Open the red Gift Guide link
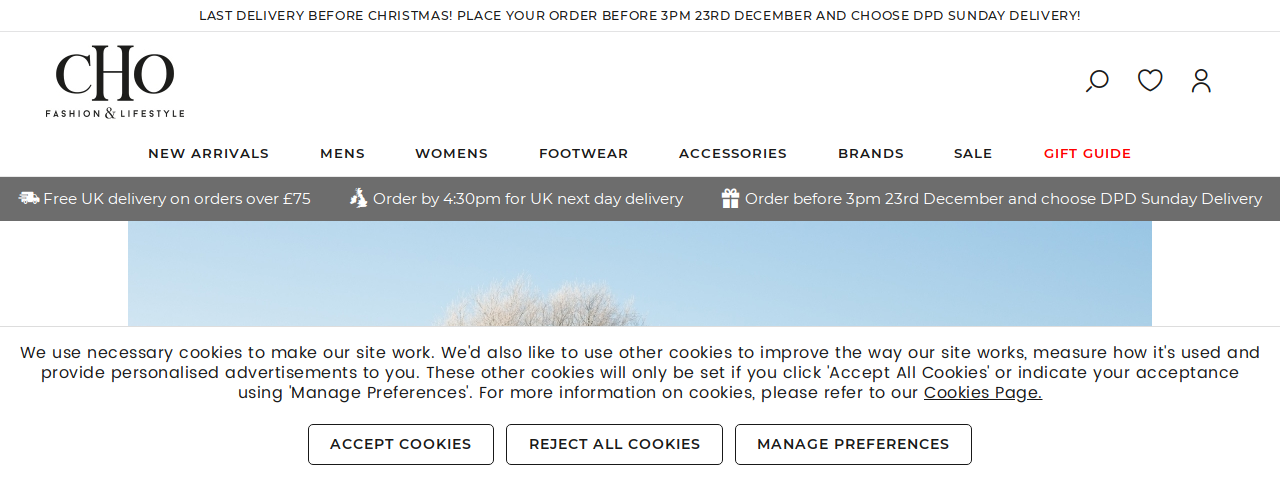Image resolution: width=1280 pixels, height=480 pixels. 1087,154
